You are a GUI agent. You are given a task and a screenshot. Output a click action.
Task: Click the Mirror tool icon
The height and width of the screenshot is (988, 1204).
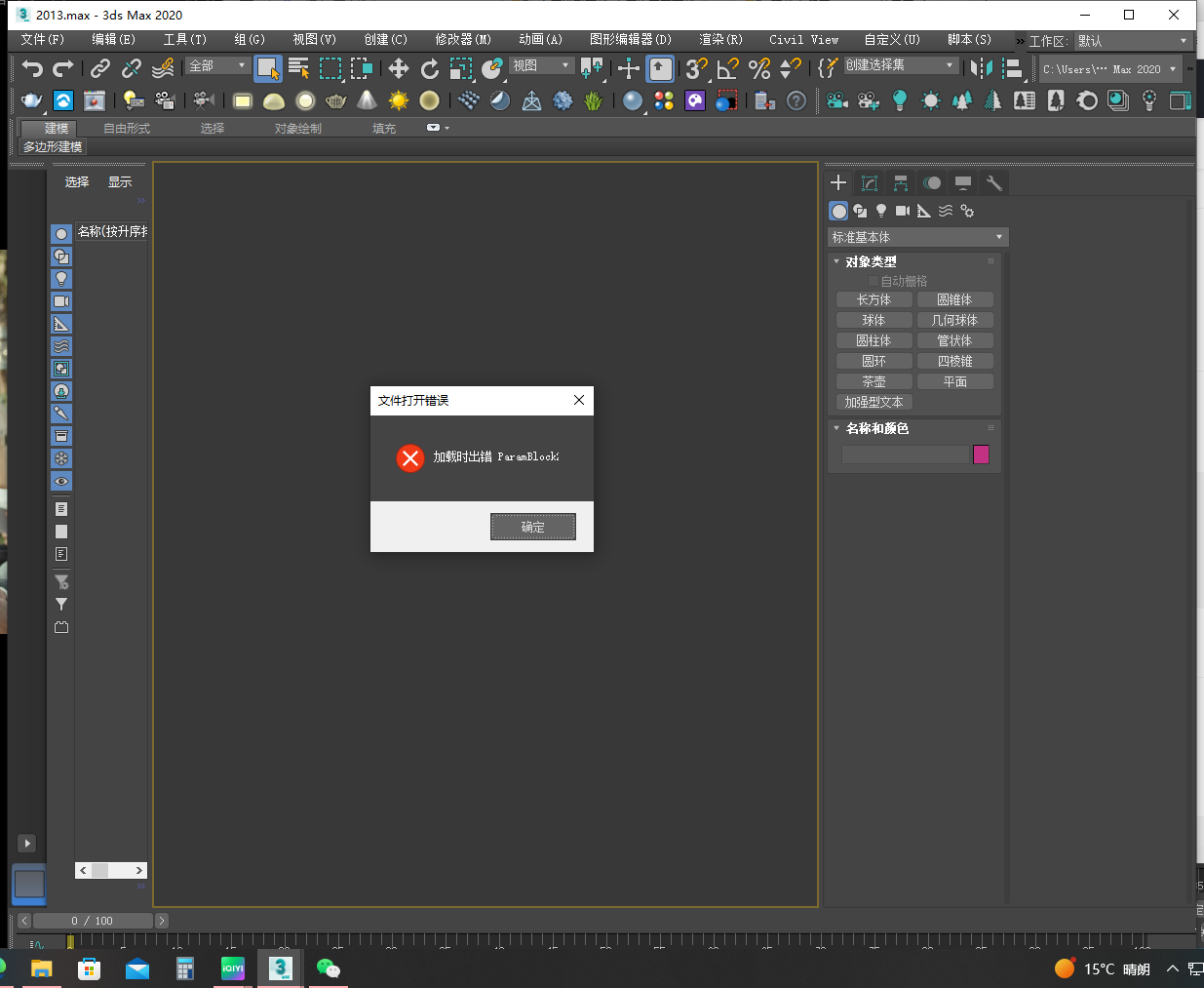pyautogui.click(x=982, y=68)
